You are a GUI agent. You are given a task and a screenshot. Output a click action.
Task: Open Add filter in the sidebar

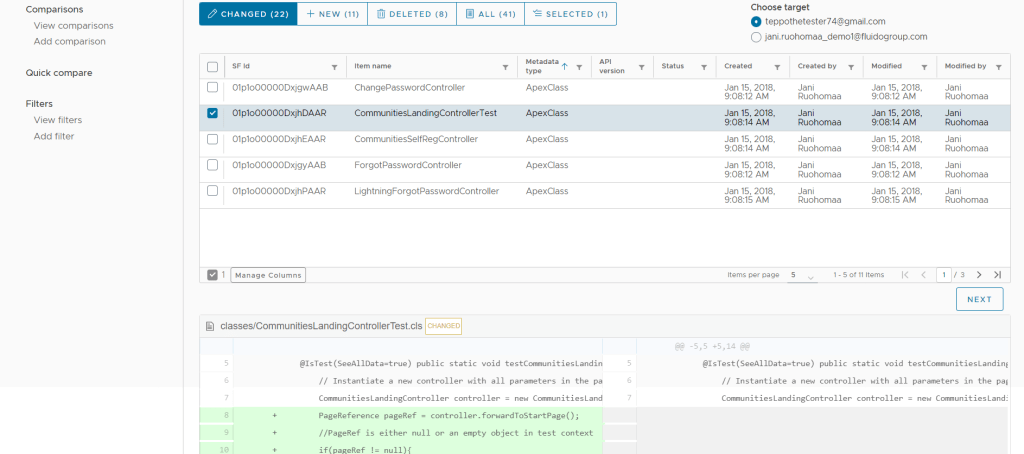[54, 137]
